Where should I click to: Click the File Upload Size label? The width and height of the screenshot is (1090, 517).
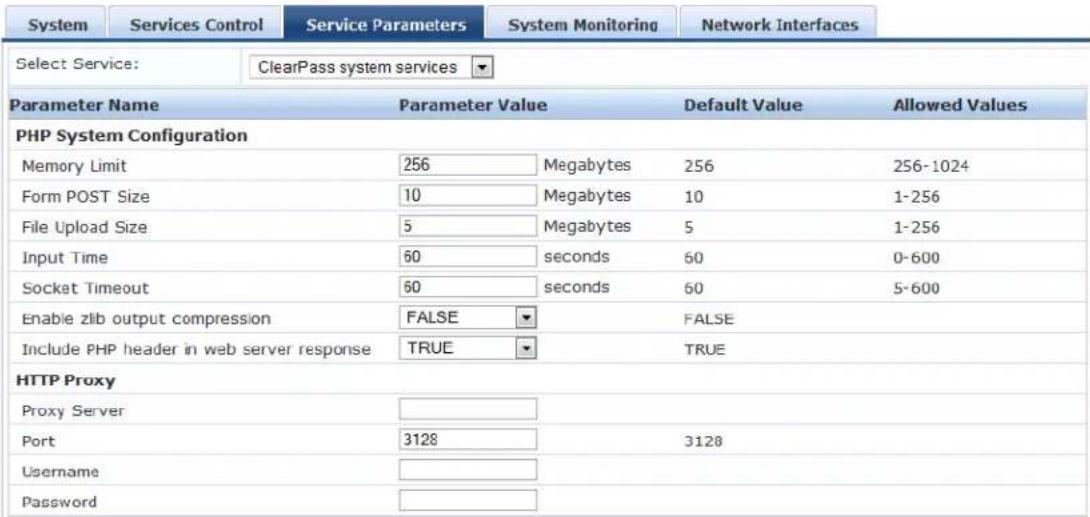[x=84, y=228]
